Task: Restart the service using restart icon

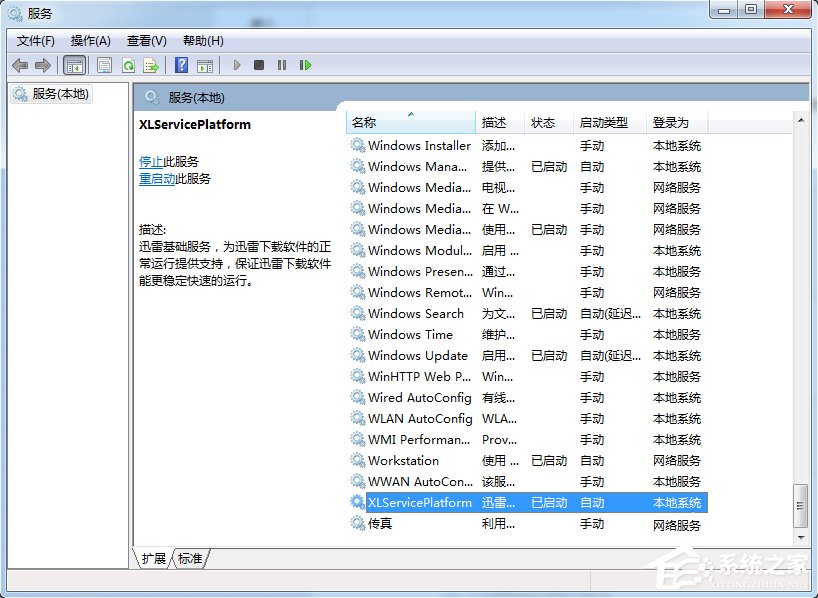Action: coord(306,65)
